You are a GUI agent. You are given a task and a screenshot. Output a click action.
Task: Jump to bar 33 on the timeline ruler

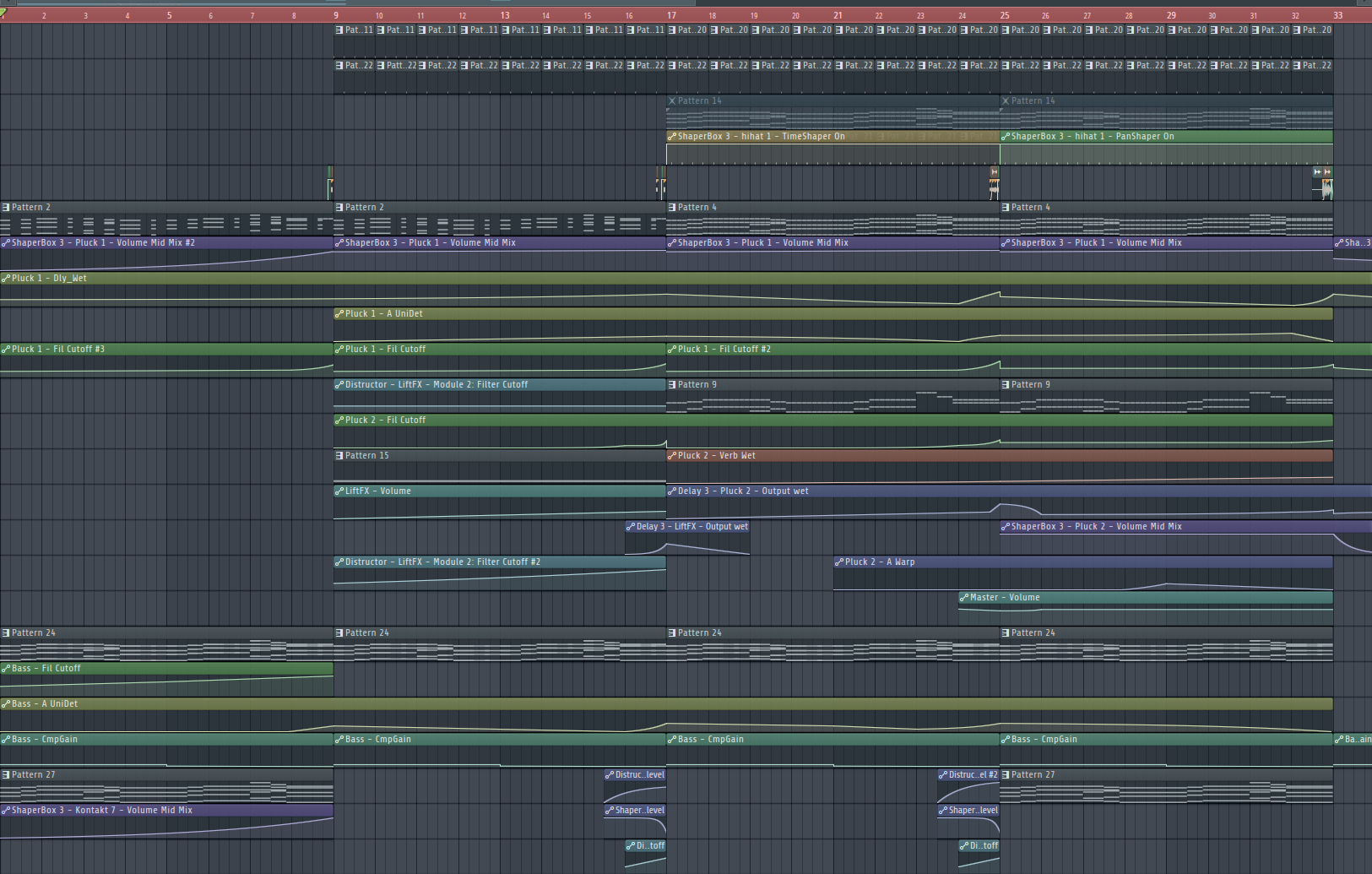click(x=1337, y=15)
